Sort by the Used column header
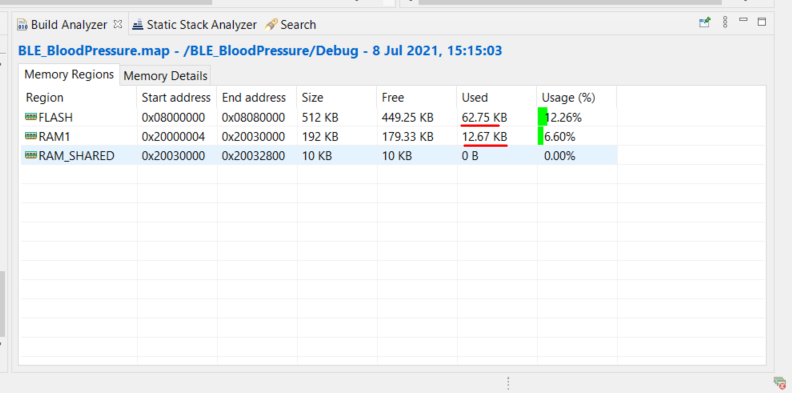Screen dimensions: 792x393 tap(497, 97)
